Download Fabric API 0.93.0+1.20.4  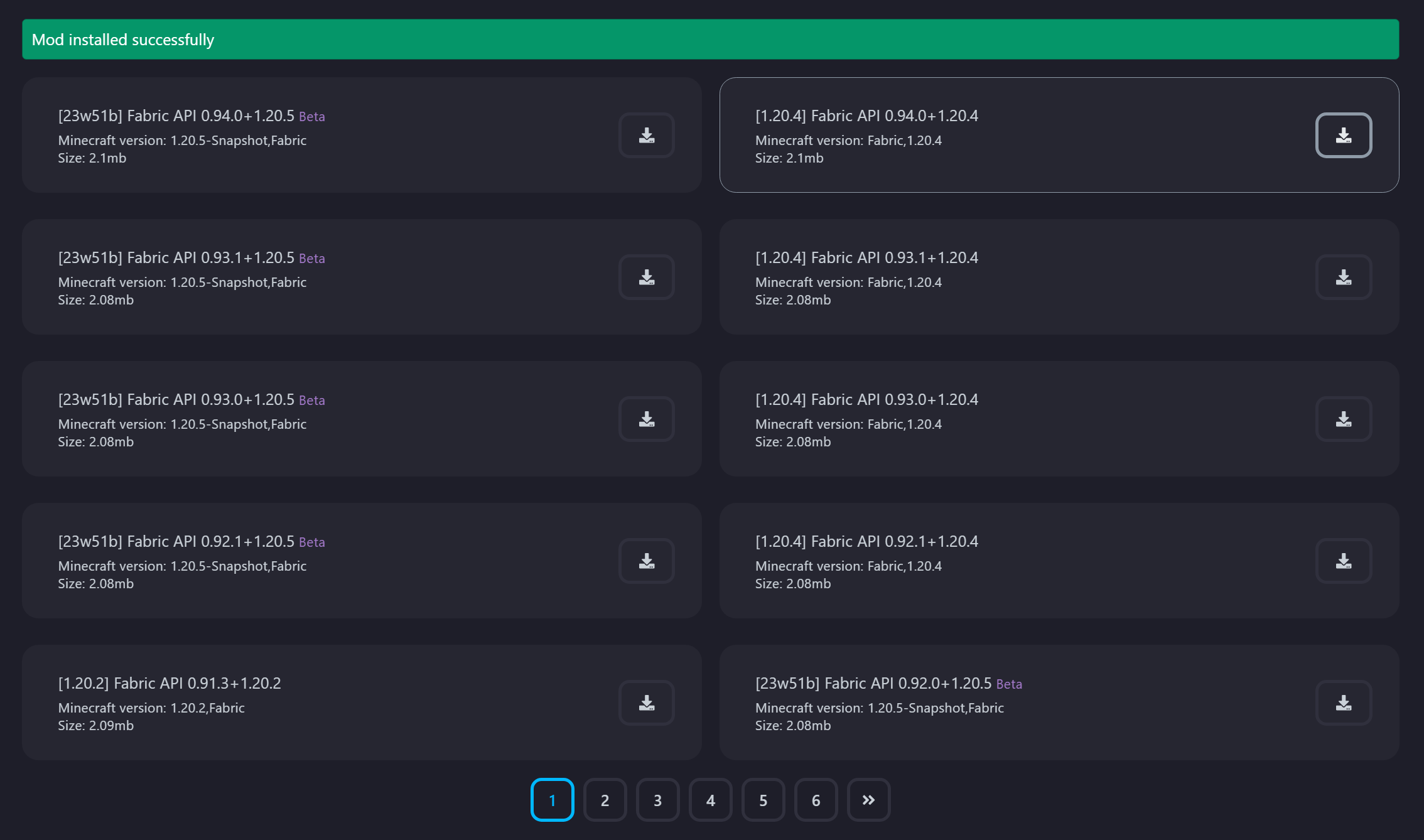[x=1343, y=419]
